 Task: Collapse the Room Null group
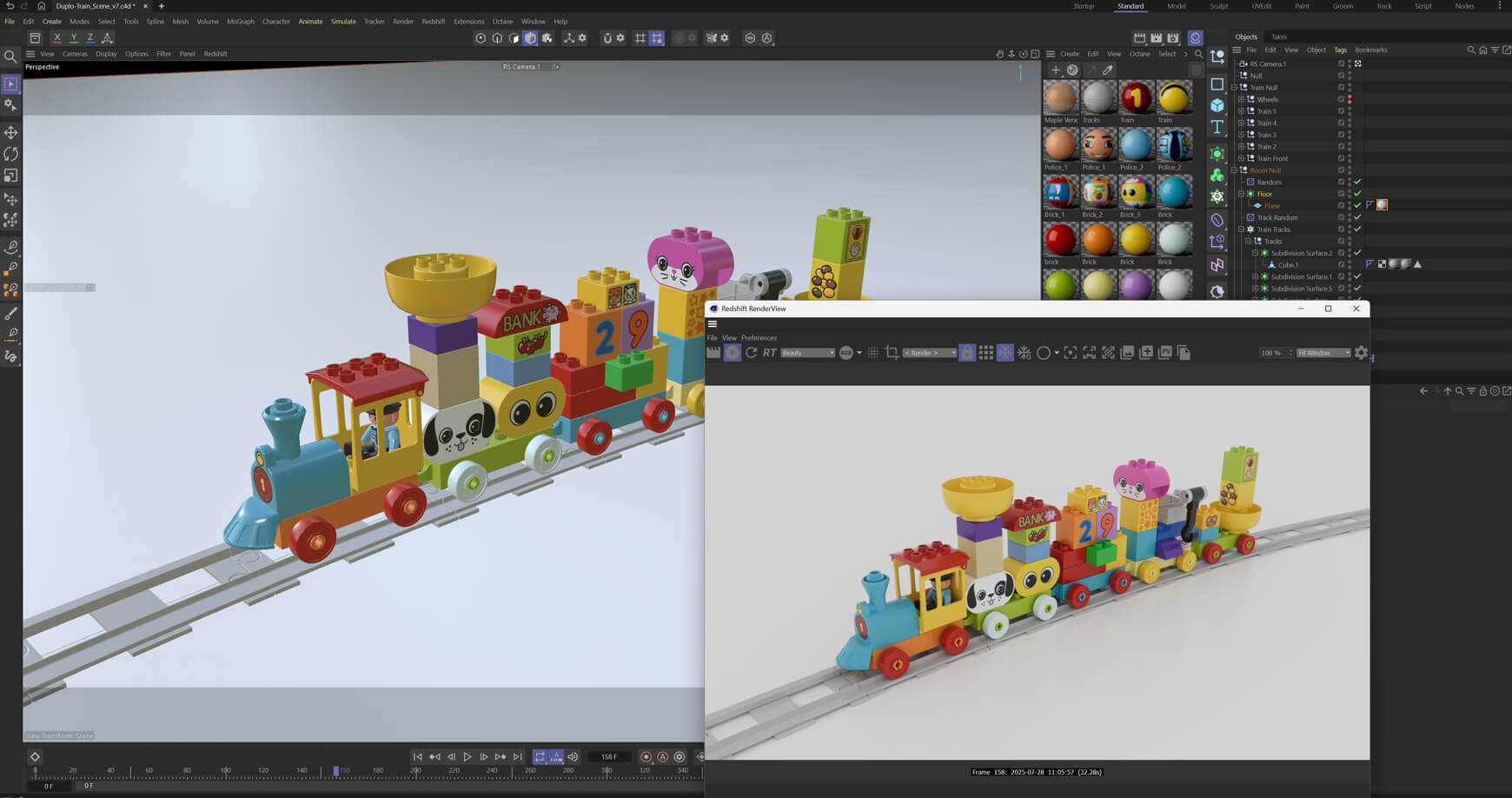coord(1234,170)
